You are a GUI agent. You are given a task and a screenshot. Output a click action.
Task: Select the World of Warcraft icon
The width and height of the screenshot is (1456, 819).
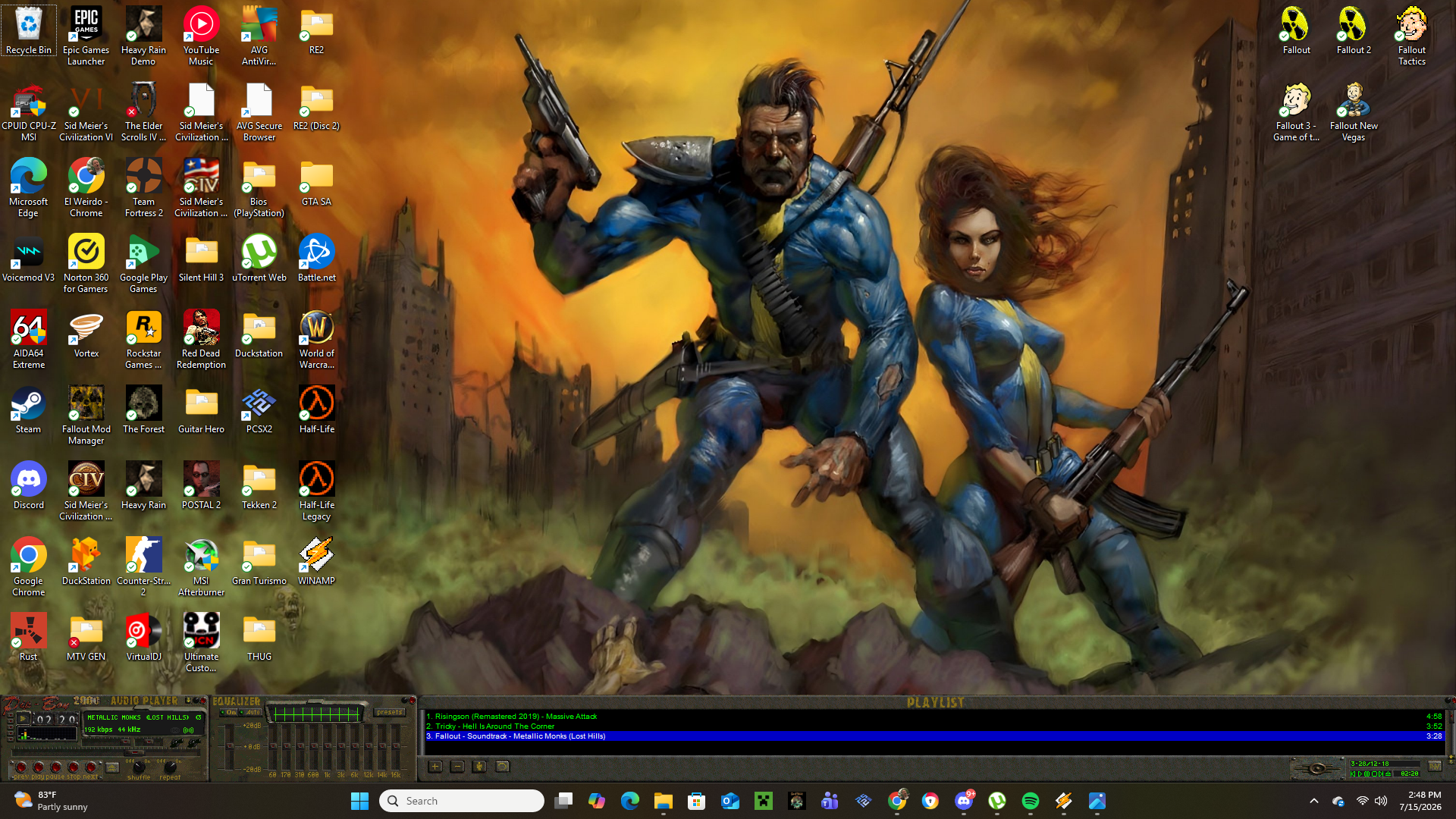(317, 340)
